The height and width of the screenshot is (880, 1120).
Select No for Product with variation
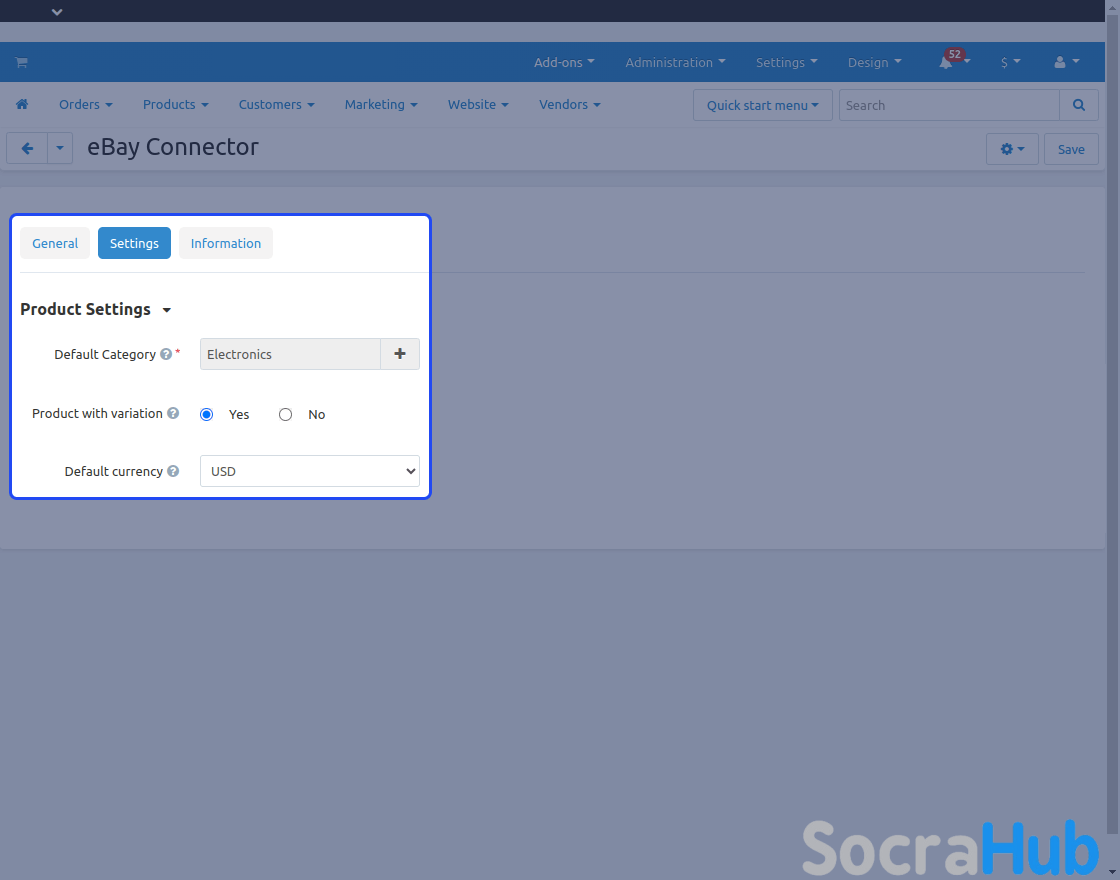(286, 415)
